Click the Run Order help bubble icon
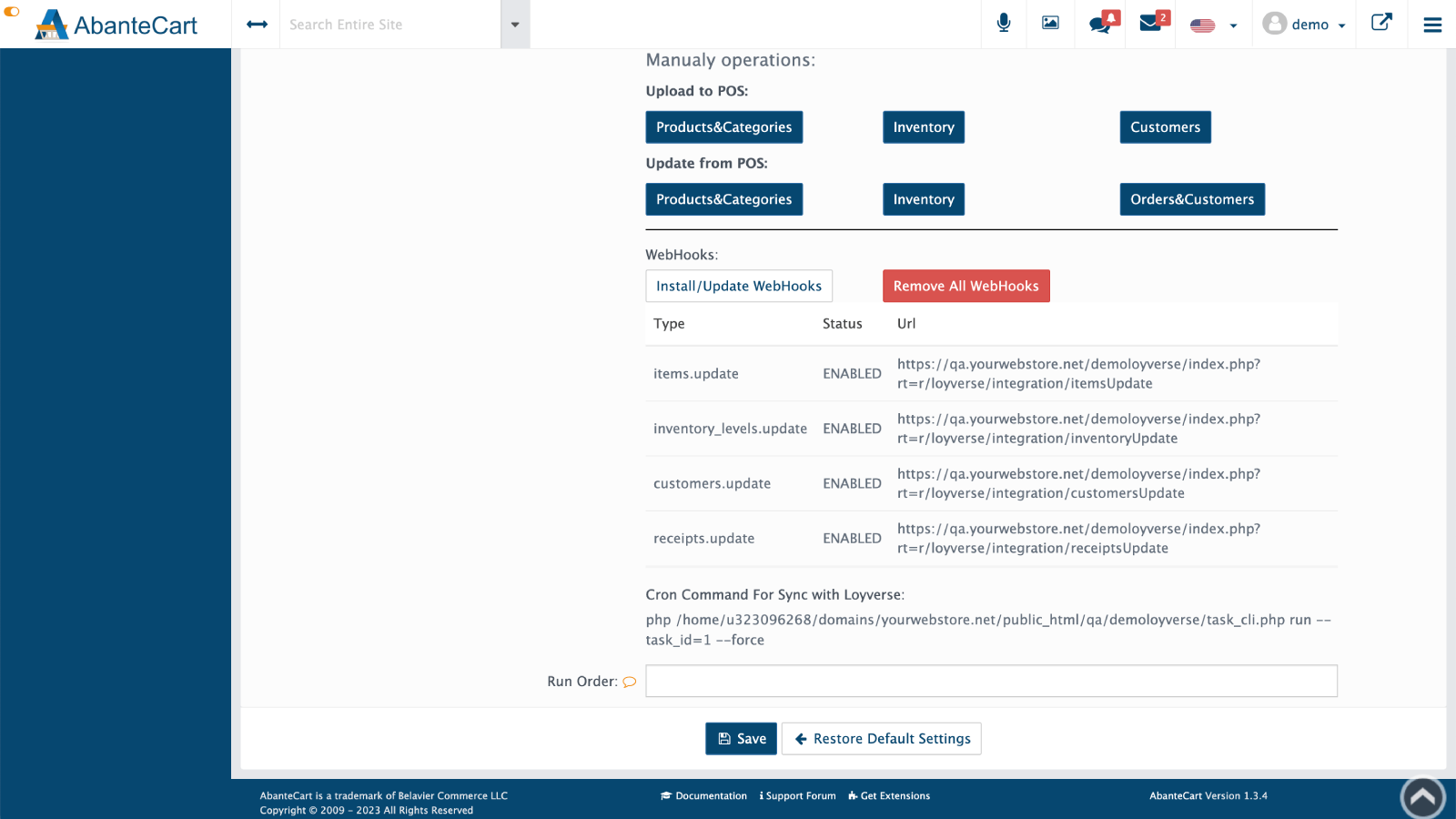 (629, 682)
